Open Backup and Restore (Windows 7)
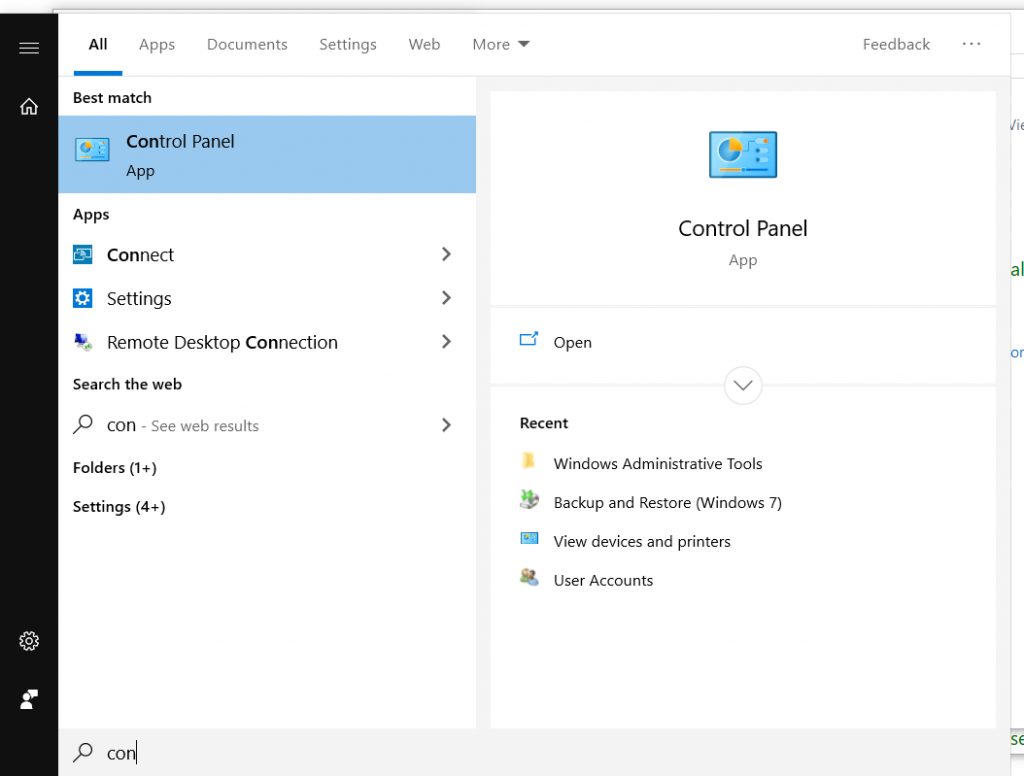The height and width of the screenshot is (776, 1024). pyautogui.click(x=667, y=502)
